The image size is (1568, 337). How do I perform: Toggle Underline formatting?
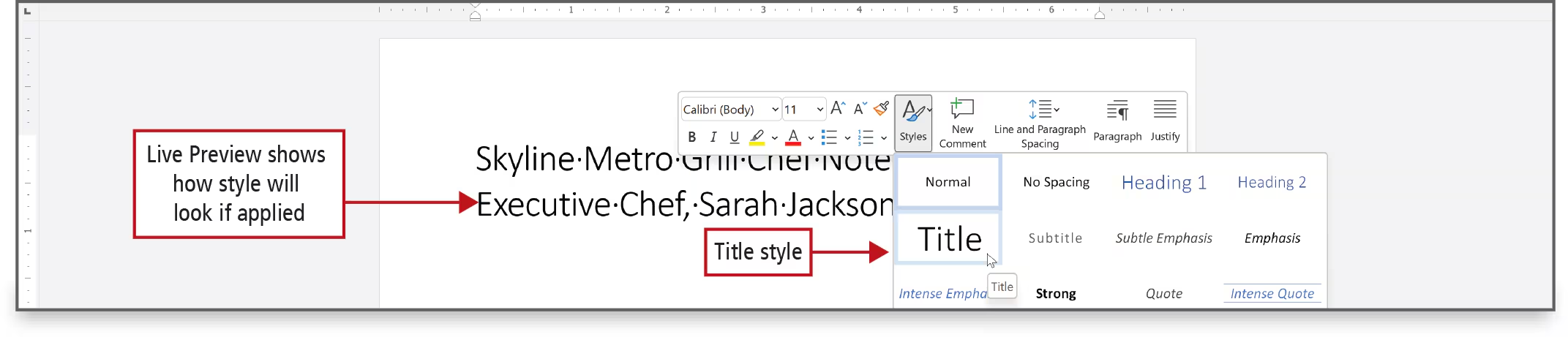coord(735,137)
